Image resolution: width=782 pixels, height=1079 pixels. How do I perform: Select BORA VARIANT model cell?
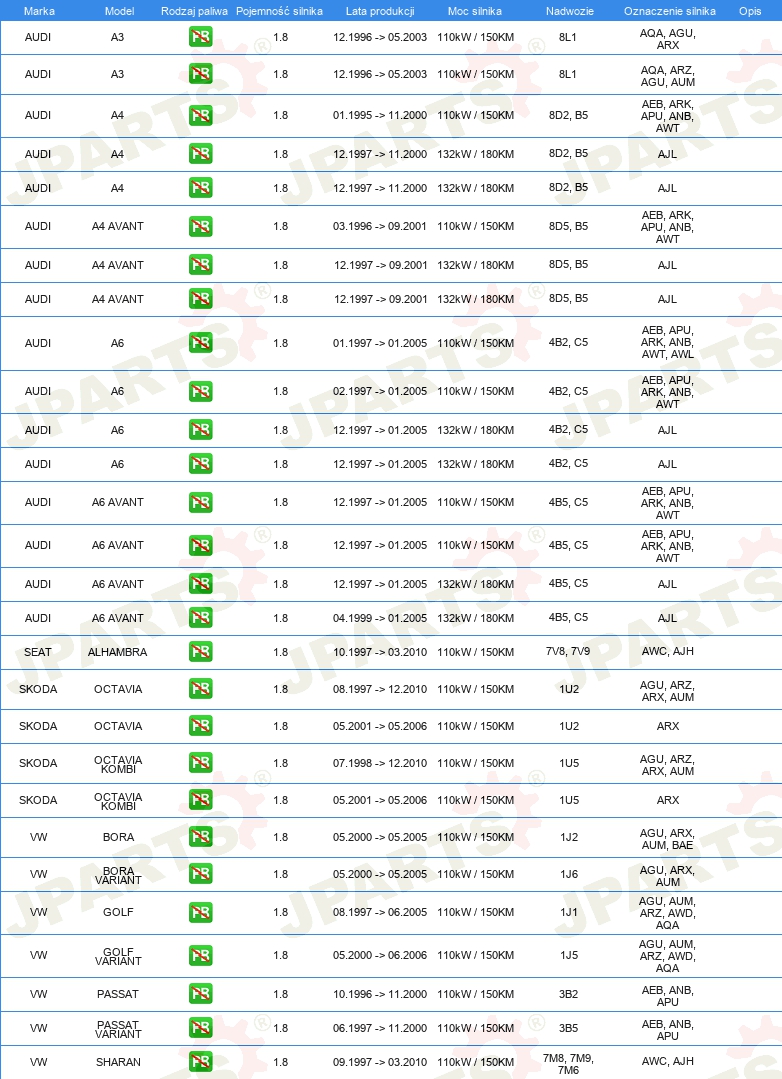pyautogui.click(x=118, y=875)
